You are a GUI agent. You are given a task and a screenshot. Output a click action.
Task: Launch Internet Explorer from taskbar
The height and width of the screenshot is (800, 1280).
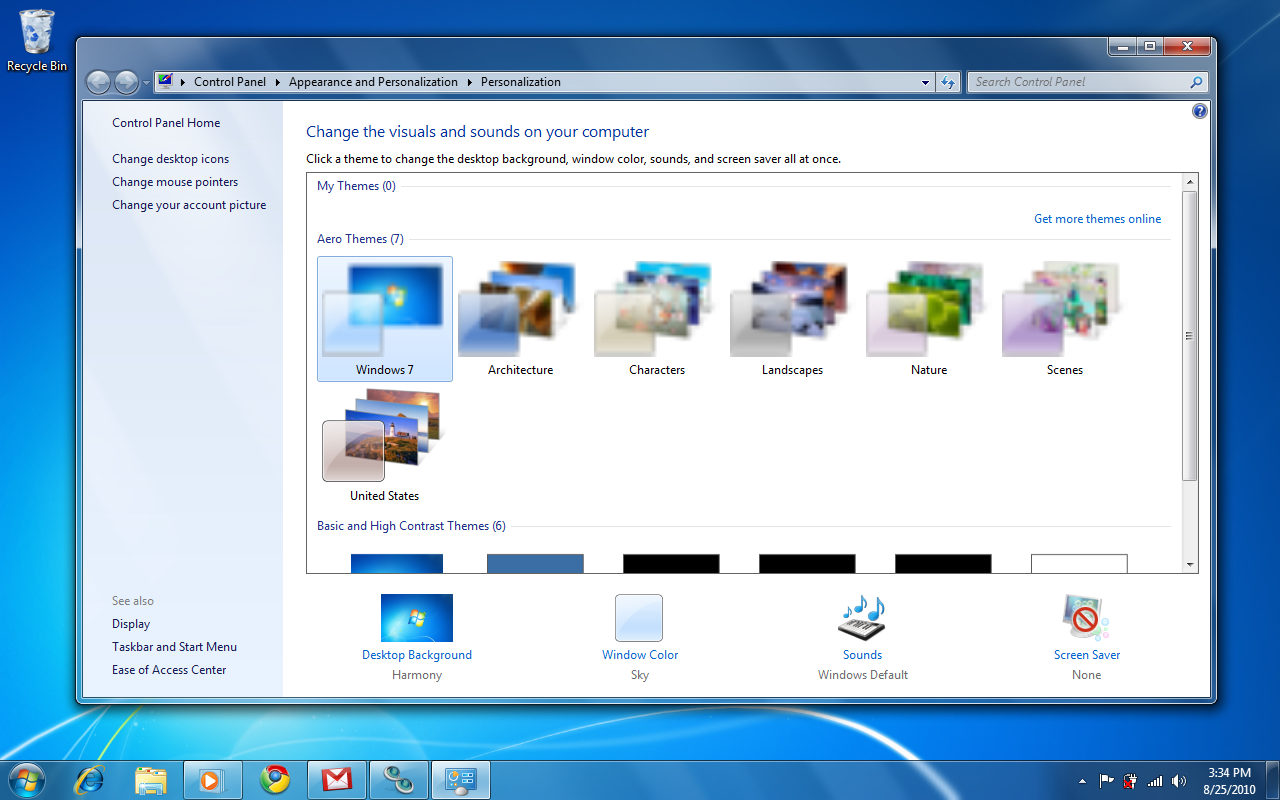tap(90, 779)
